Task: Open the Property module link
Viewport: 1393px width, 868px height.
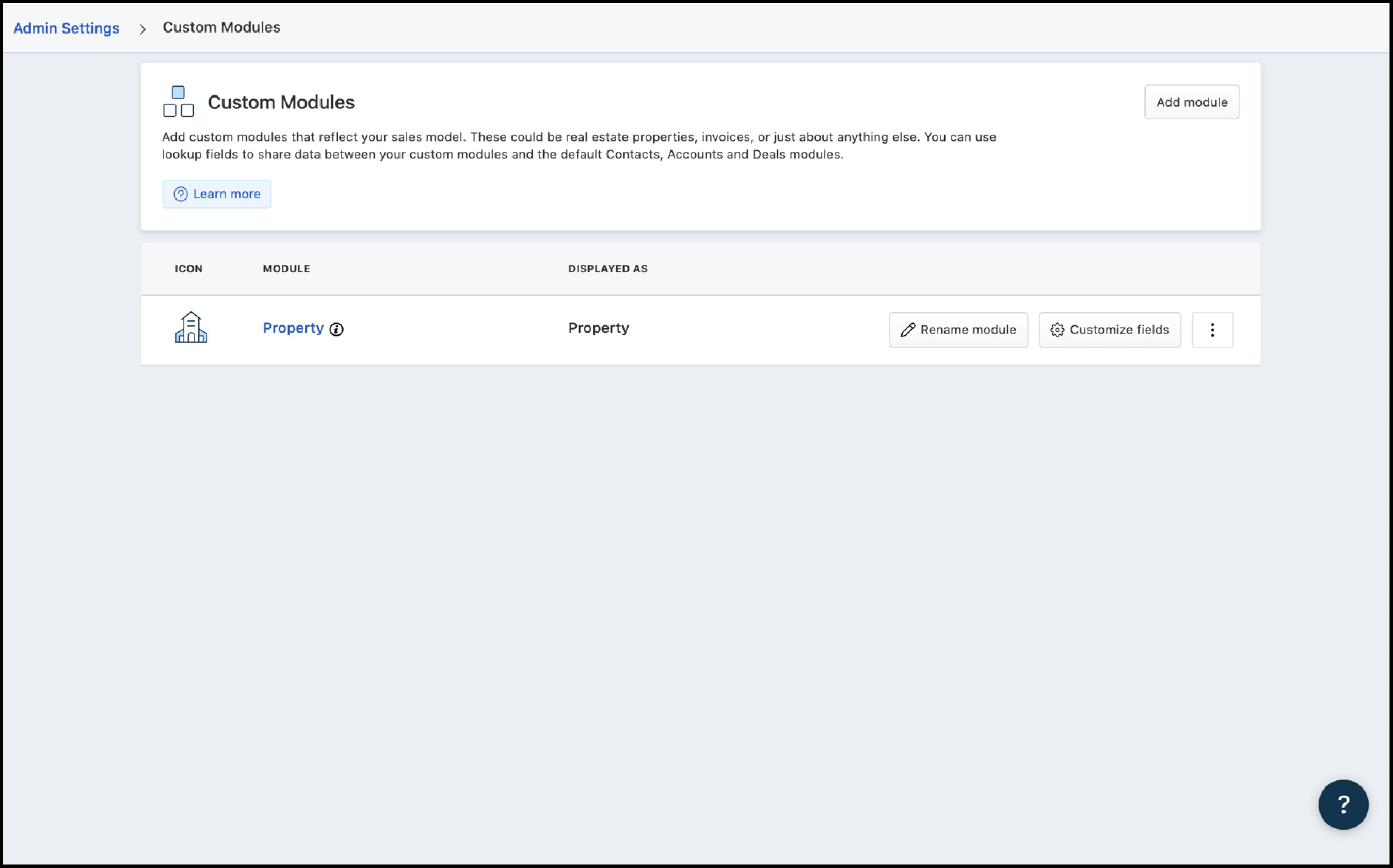Action: tap(293, 328)
